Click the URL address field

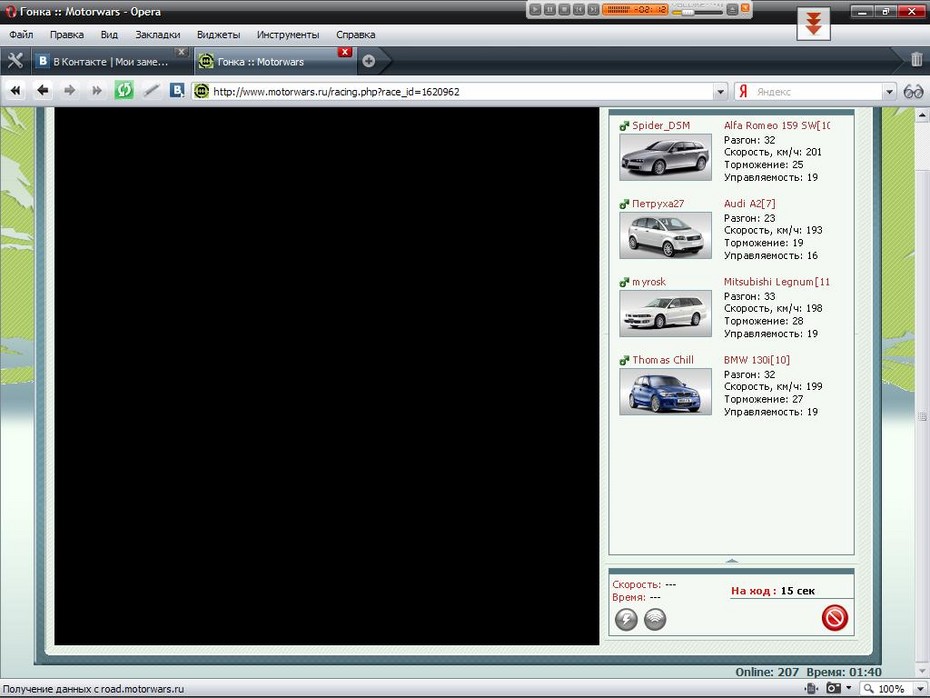tap(461, 92)
